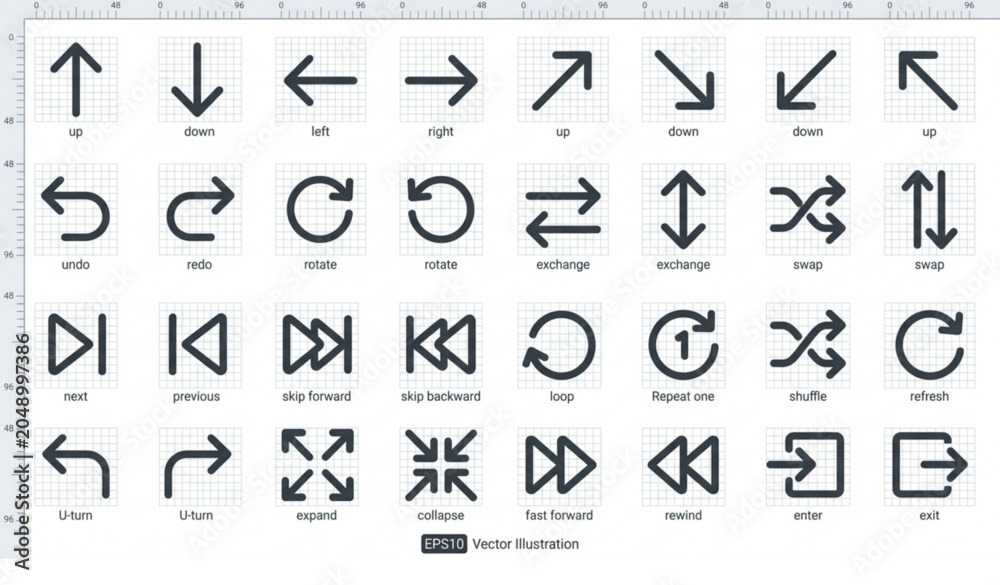The width and height of the screenshot is (1000, 585).
Task: Select the right-turning U-turn arrow icon
Action: (x=198, y=466)
